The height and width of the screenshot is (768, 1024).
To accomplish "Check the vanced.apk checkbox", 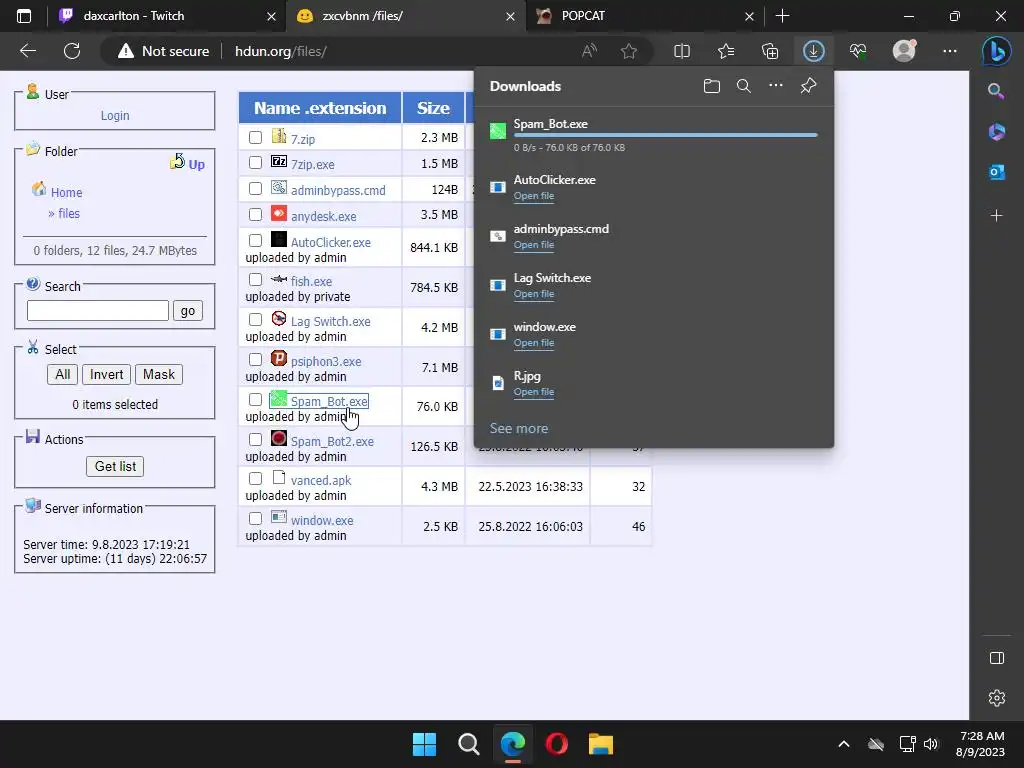I will point(255,479).
